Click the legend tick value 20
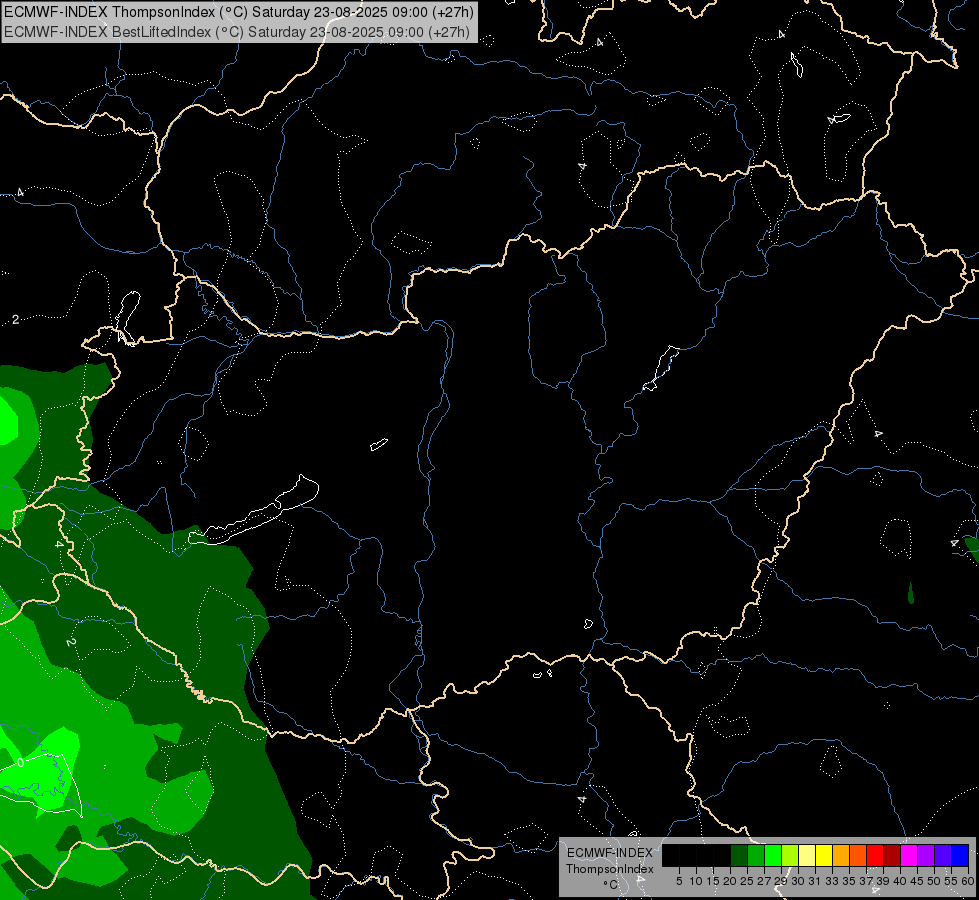This screenshot has width=979, height=900. pyautogui.click(x=730, y=881)
